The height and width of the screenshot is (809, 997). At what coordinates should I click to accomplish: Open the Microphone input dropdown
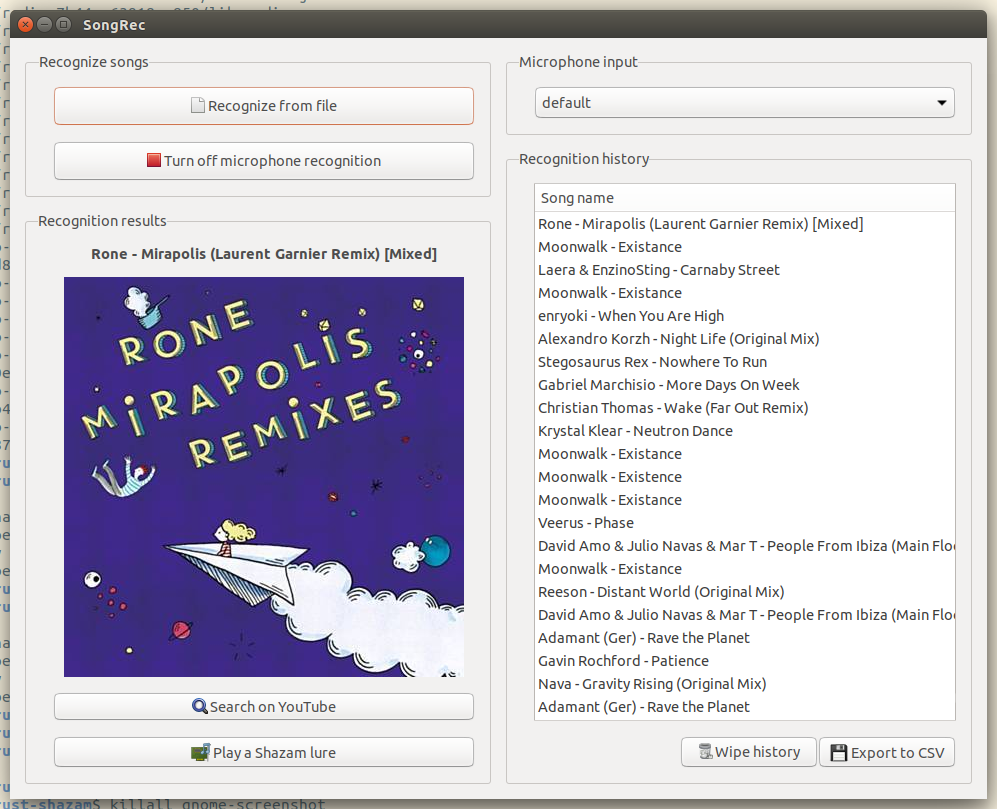pos(744,102)
